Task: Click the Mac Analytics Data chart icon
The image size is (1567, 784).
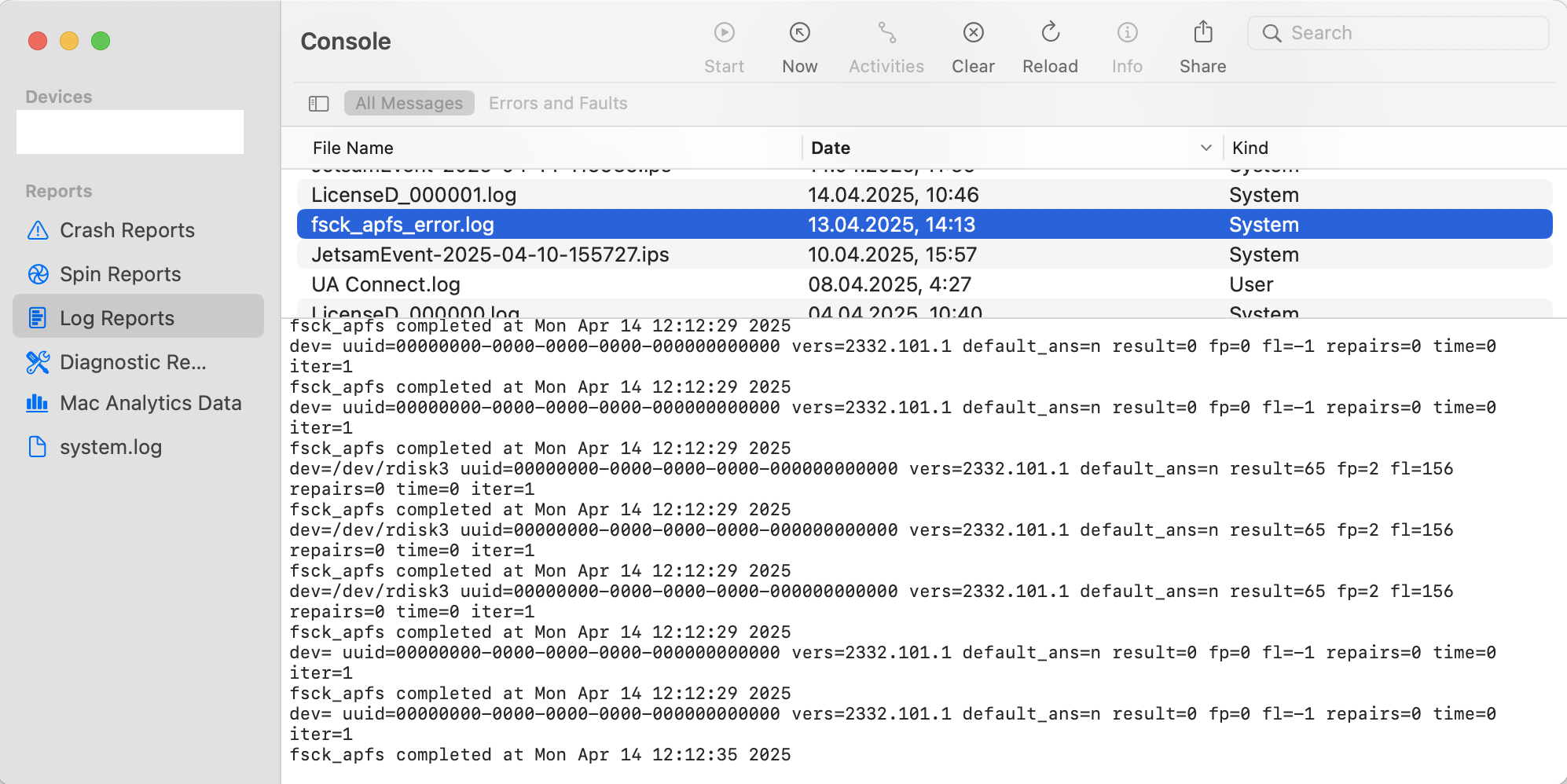Action: [38, 403]
